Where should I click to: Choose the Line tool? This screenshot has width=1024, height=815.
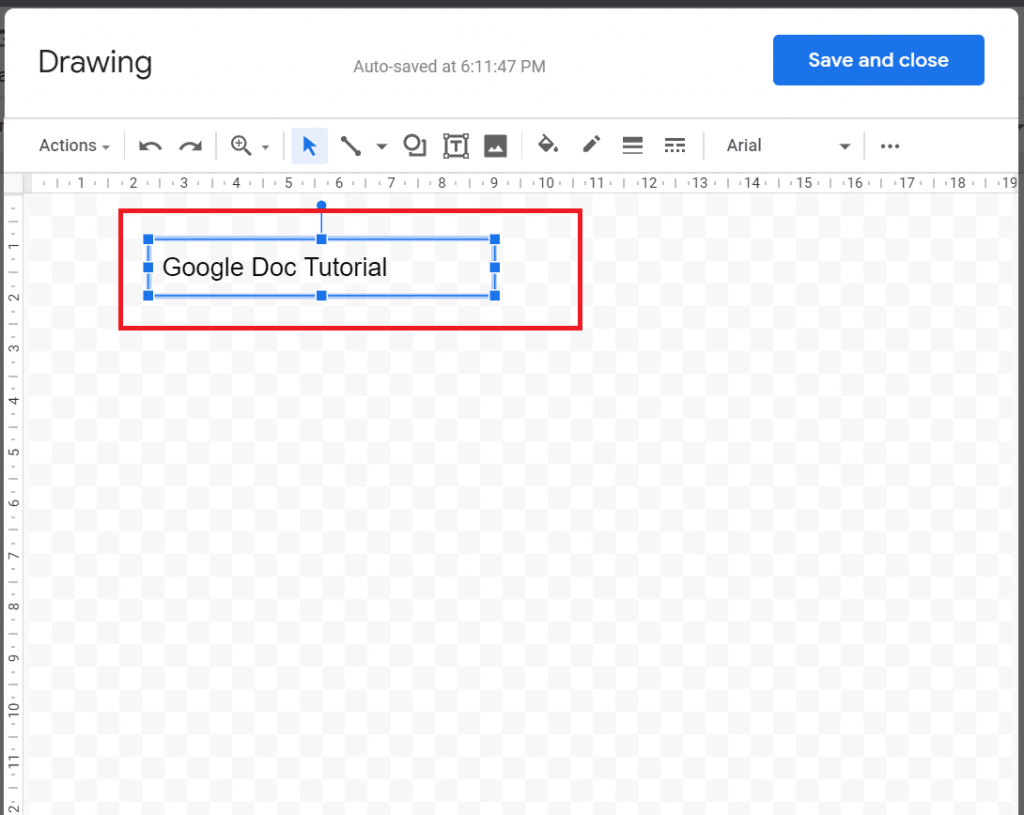click(351, 146)
